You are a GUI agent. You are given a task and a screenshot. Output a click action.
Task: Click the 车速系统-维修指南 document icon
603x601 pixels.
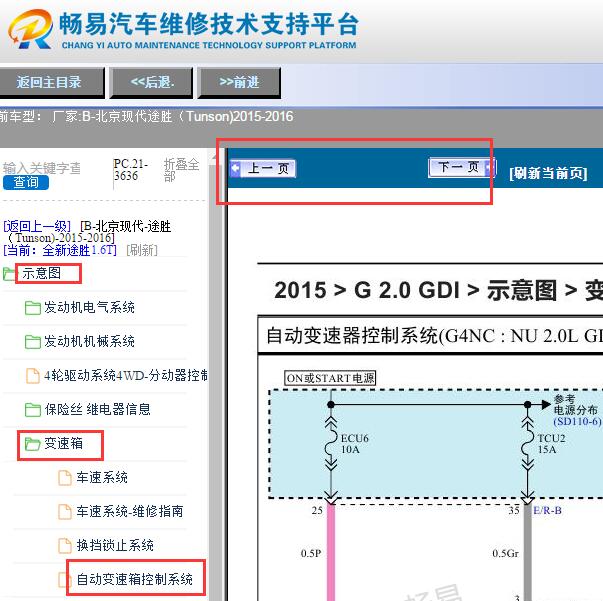65,511
